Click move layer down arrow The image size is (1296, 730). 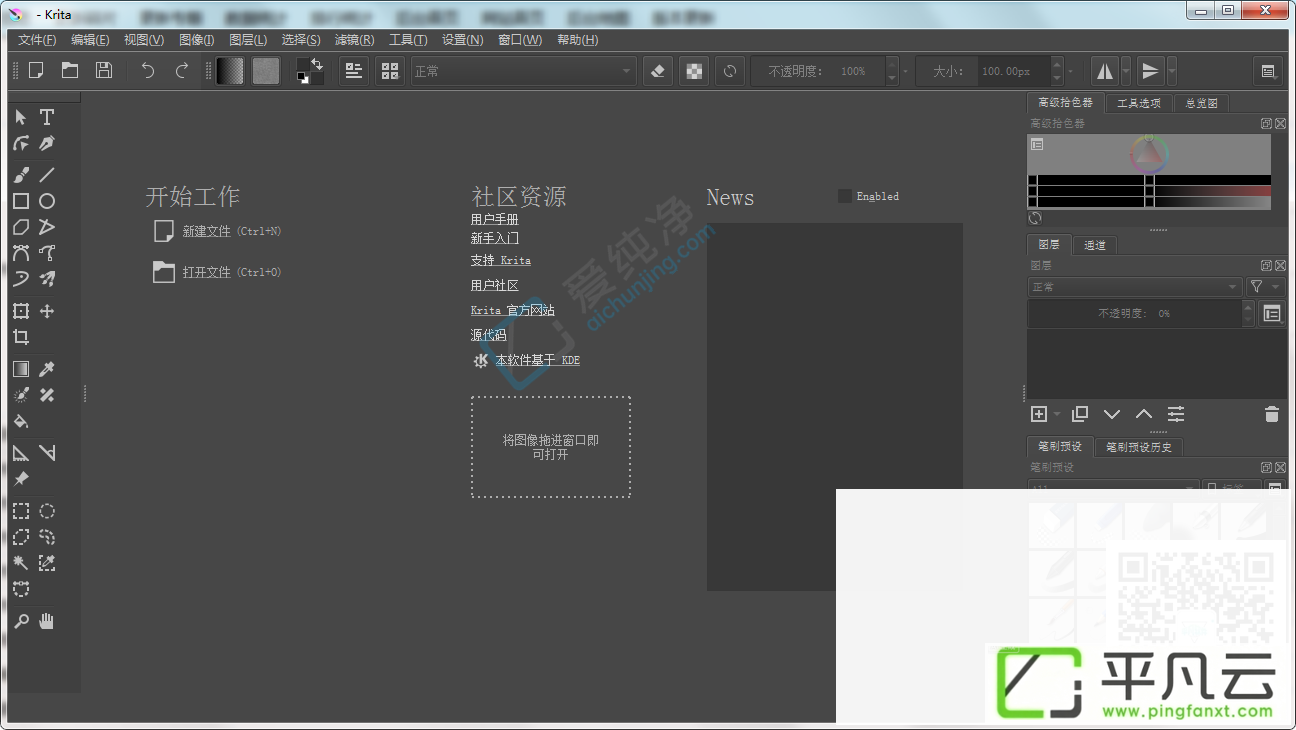[1112, 414]
